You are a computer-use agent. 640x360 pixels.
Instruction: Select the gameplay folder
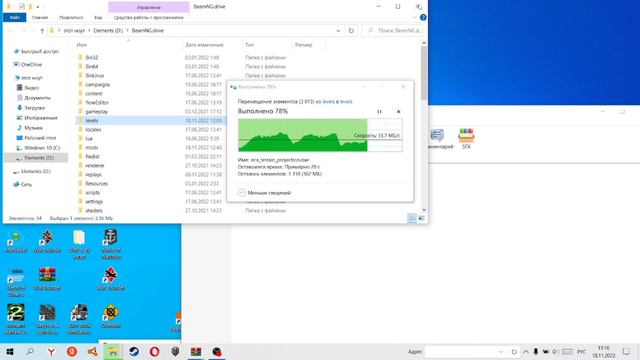point(96,111)
